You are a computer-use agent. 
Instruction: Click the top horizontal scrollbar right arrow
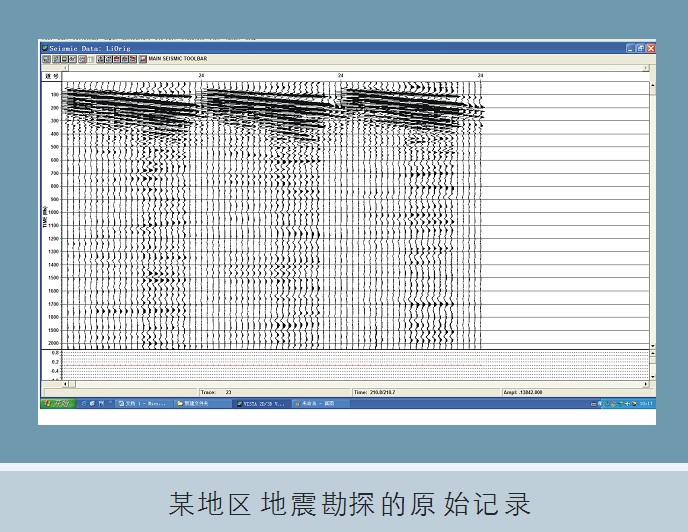(x=646, y=68)
